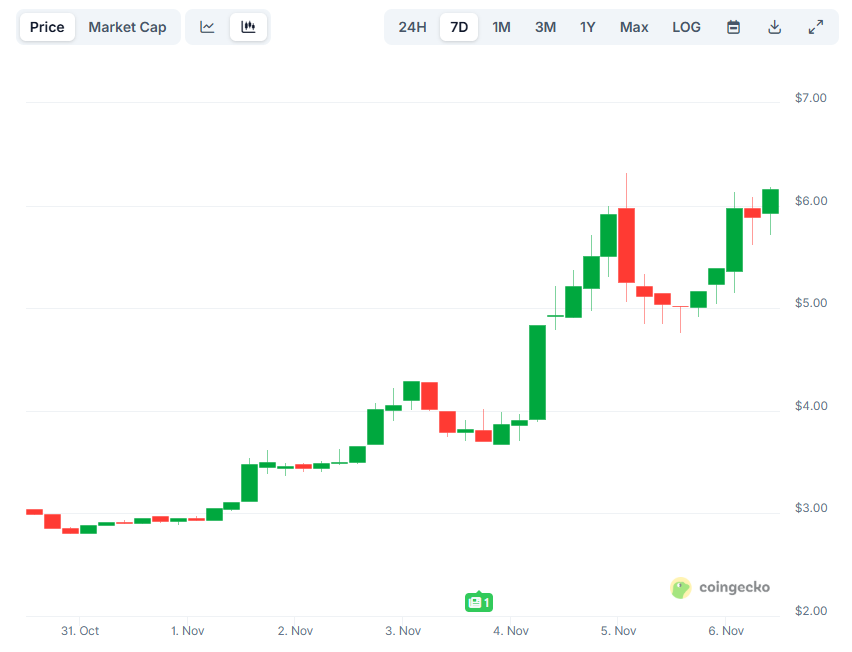The height and width of the screenshot is (652, 852).
Task: Open the date range calendar picker
Action: pyautogui.click(x=733, y=27)
